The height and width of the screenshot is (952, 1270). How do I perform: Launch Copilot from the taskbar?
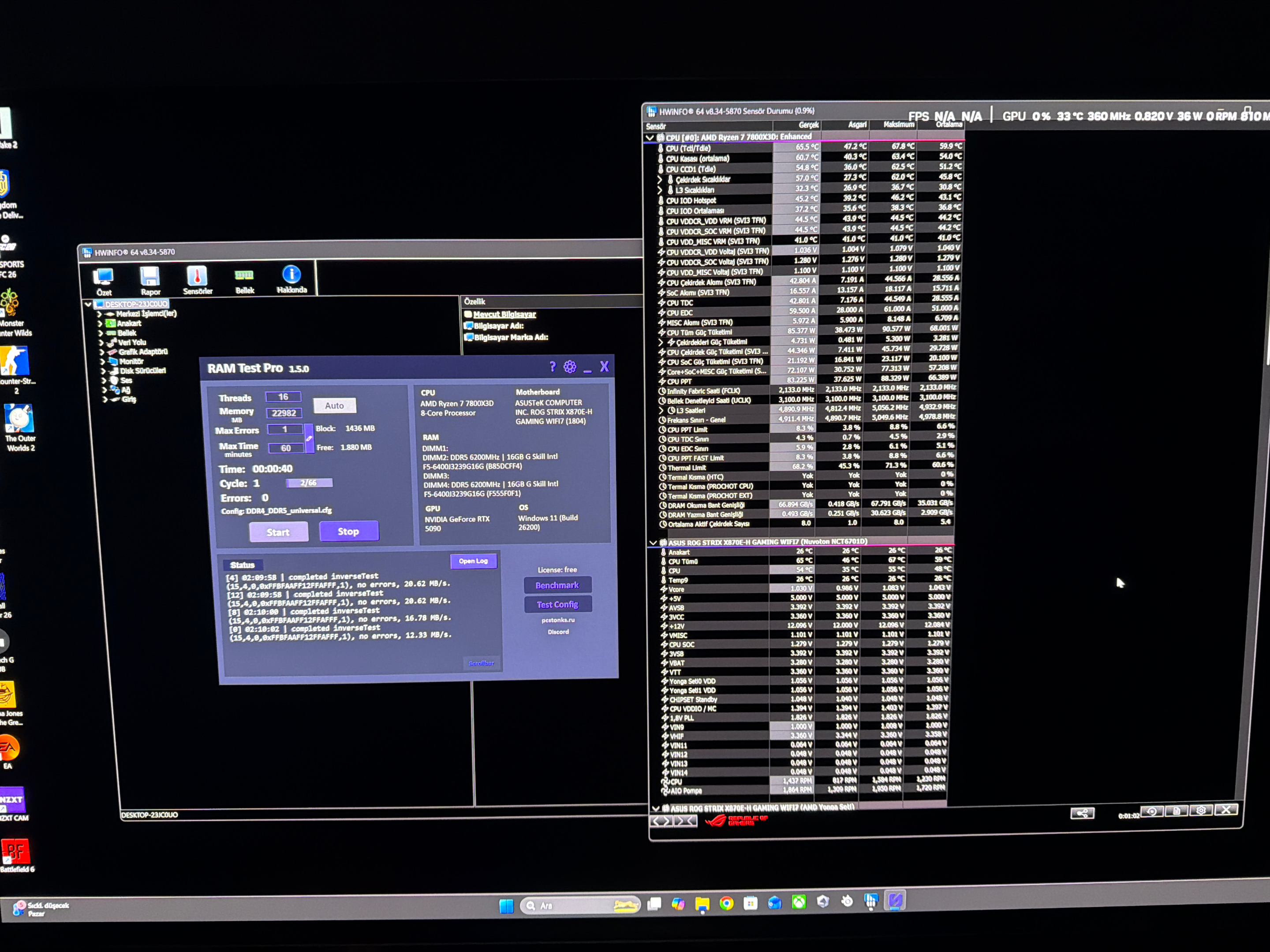click(x=678, y=904)
